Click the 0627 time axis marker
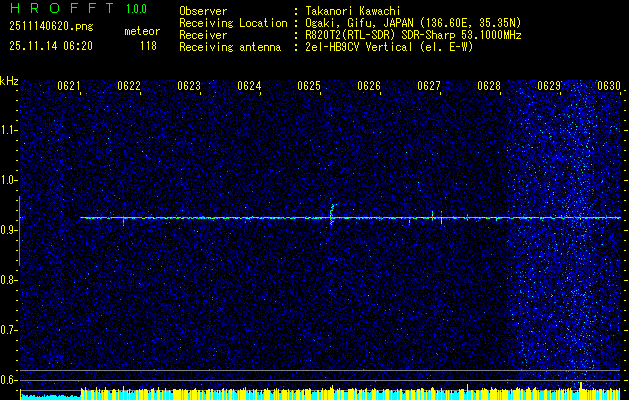Screen dimensions: 629x400 429,86
